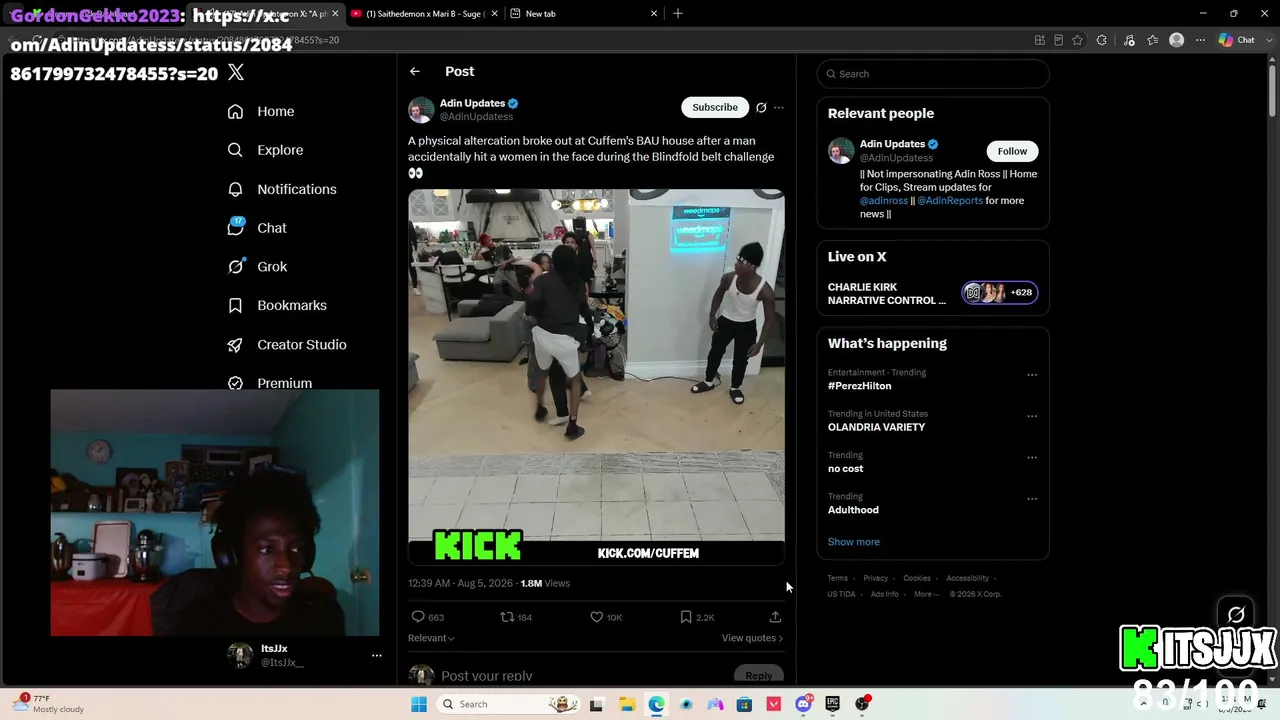Subscribe to Adin Updates
The height and width of the screenshot is (720, 1280).
click(715, 107)
